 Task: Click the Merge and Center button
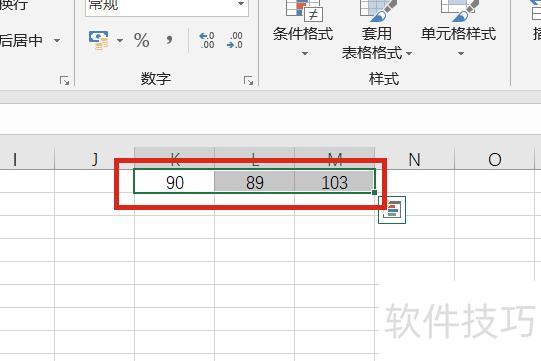[21, 41]
